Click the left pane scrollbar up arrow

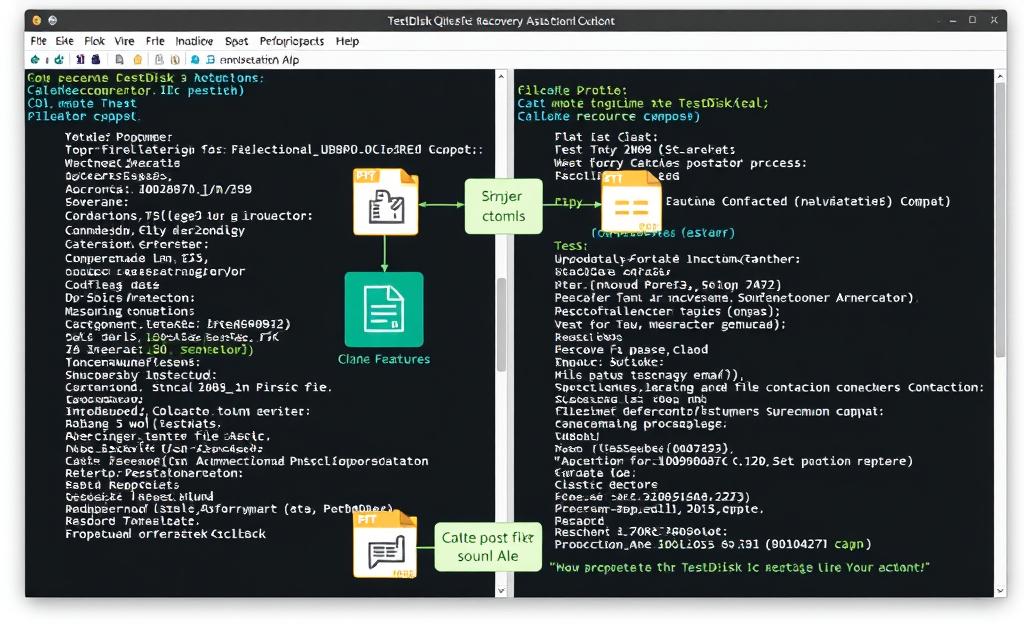[501, 76]
